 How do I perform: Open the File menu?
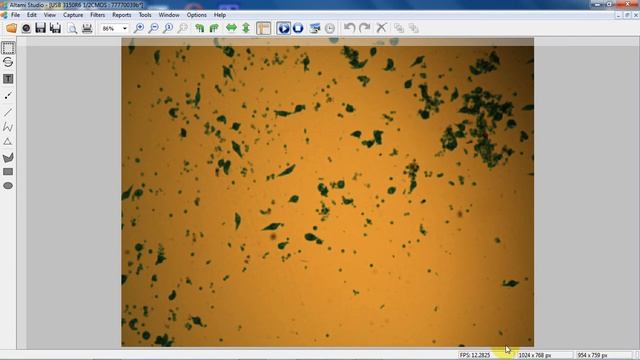click(x=16, y=15)
